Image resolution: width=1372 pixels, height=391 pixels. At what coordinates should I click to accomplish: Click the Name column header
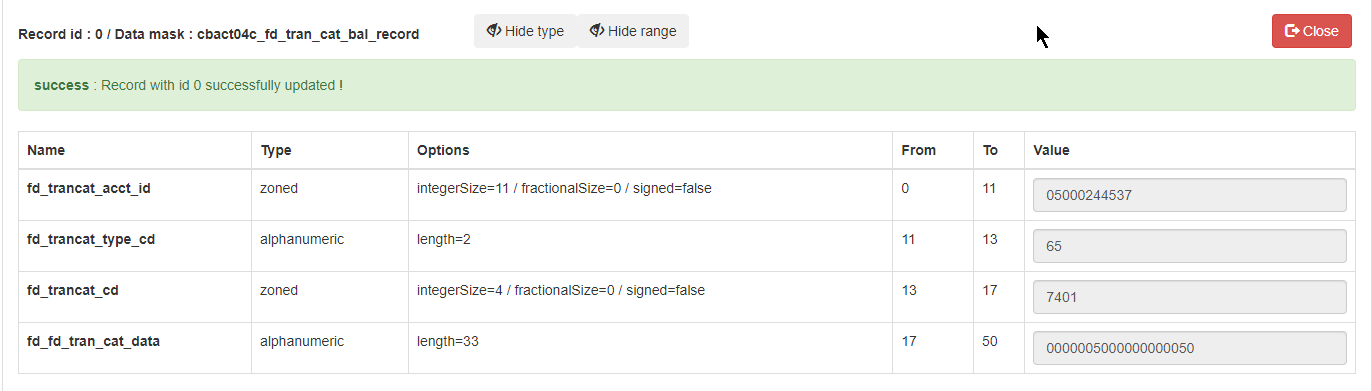(x=46, y=150)
